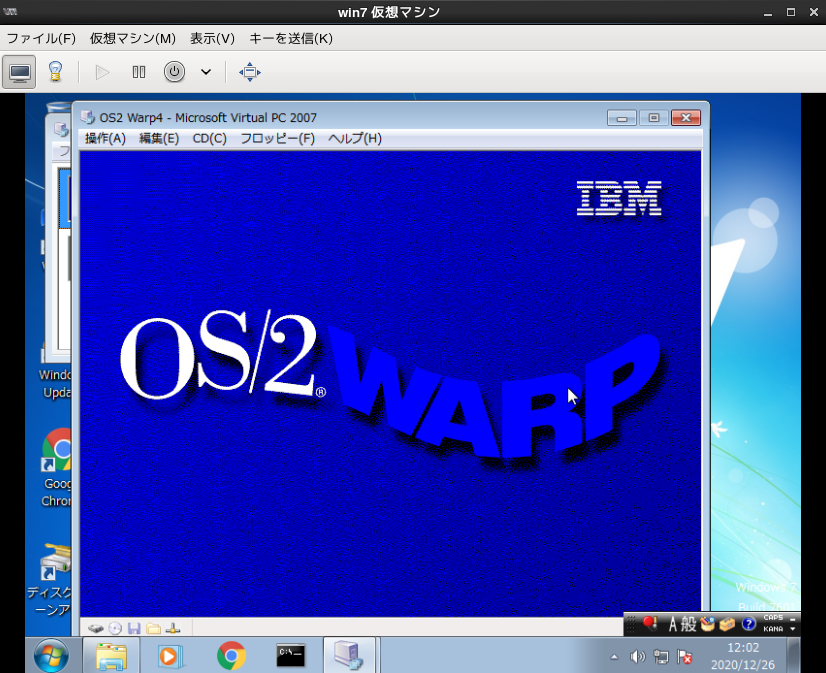Open the virtual hardware details lightbulb icon

pos(55,72)
